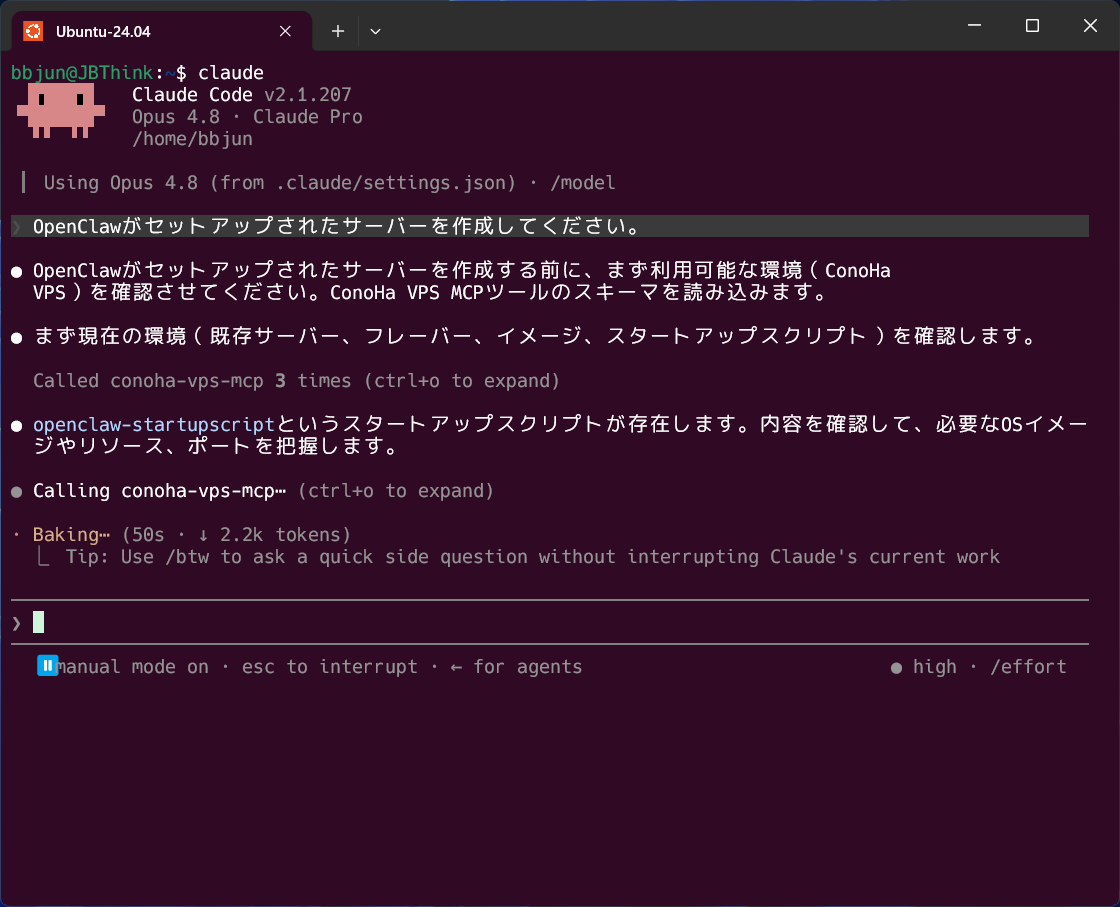Click the /home/bbjun path text
This screenshot has height=907, width=1120.
pyautogui.click(x=192, y=139)
